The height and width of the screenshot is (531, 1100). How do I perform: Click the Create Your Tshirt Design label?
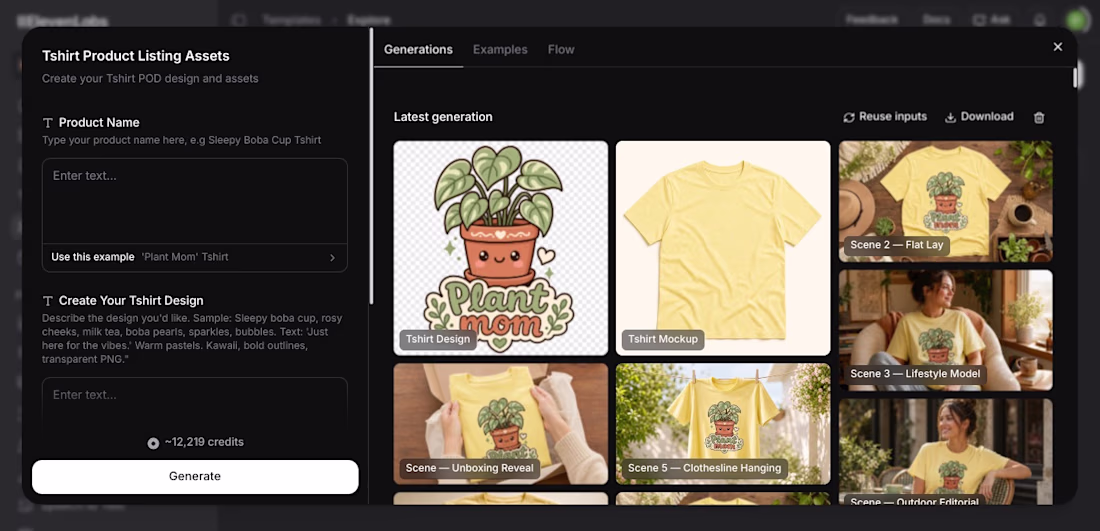[131, 301]
